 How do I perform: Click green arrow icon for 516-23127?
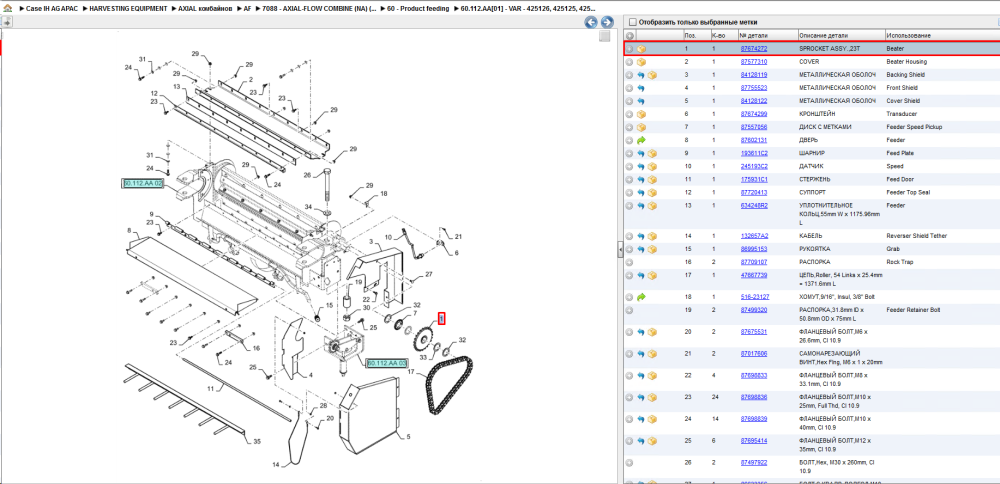click(642, 297)
